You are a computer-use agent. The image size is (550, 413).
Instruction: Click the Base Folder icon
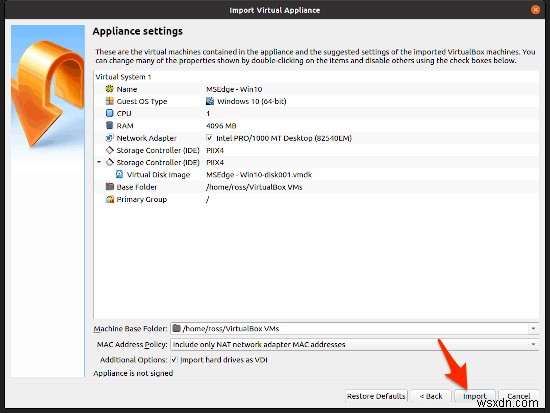(x=109, y=187)
